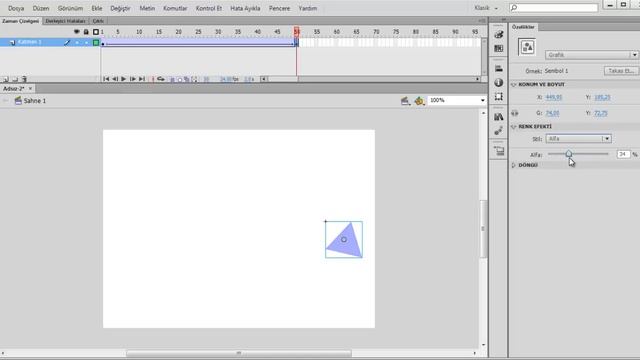Click the Sahne 1 scene link
Viewport: 640px width, 360px height.
tap(35, 101)
